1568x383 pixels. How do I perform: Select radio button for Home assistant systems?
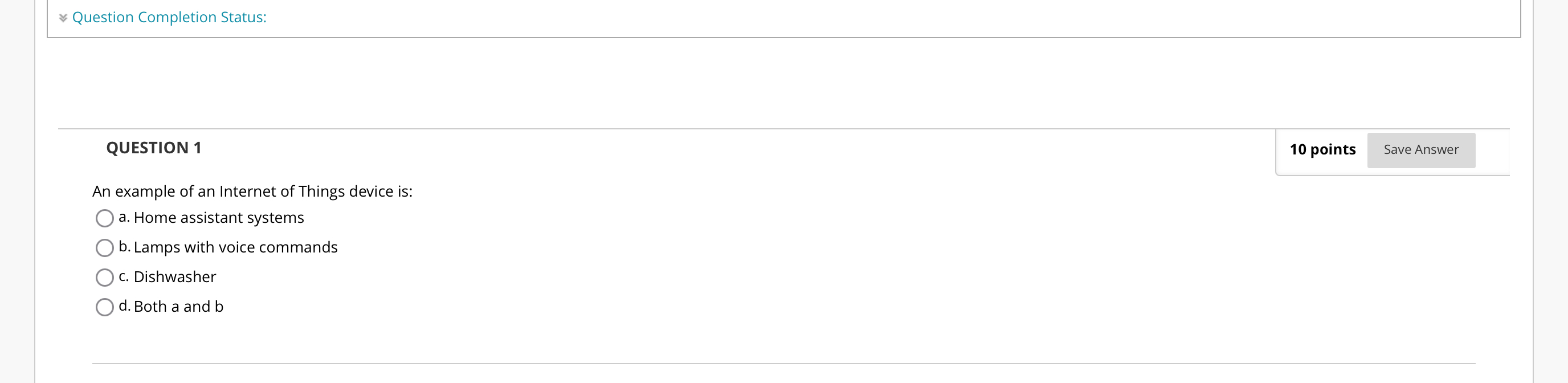coord(104,218)
